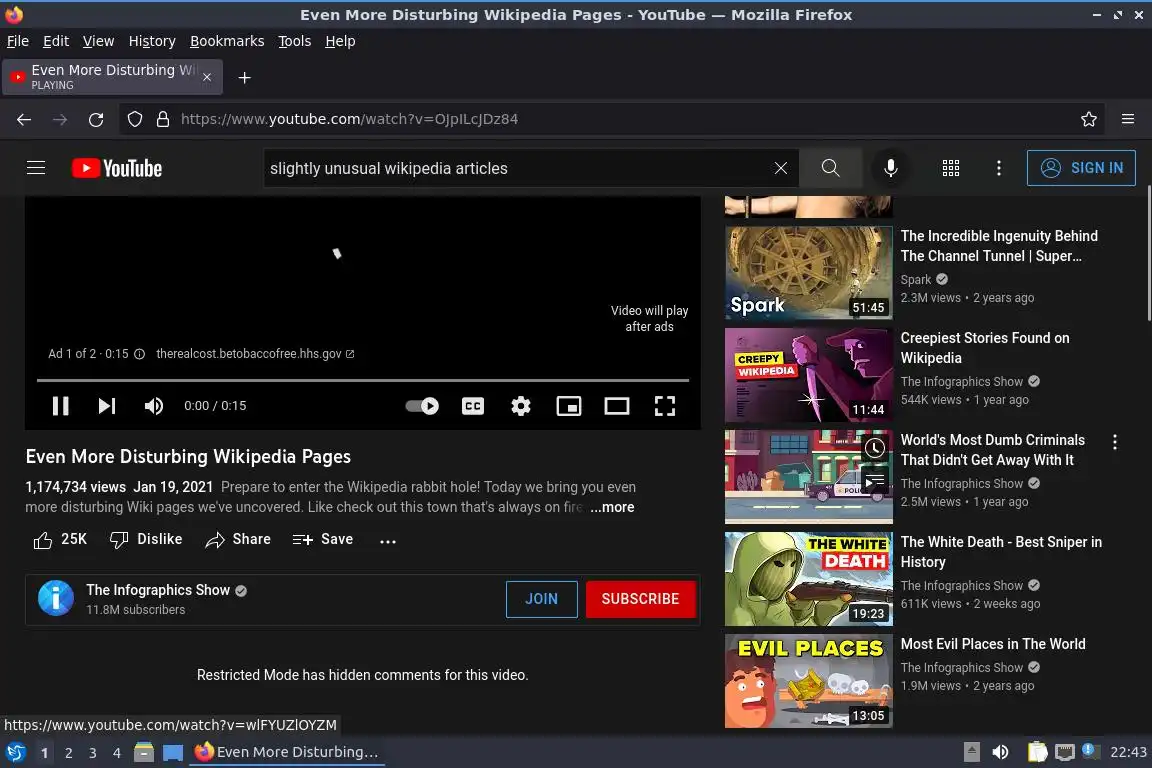Go back with browser back arrow

[x=24, y=119]
